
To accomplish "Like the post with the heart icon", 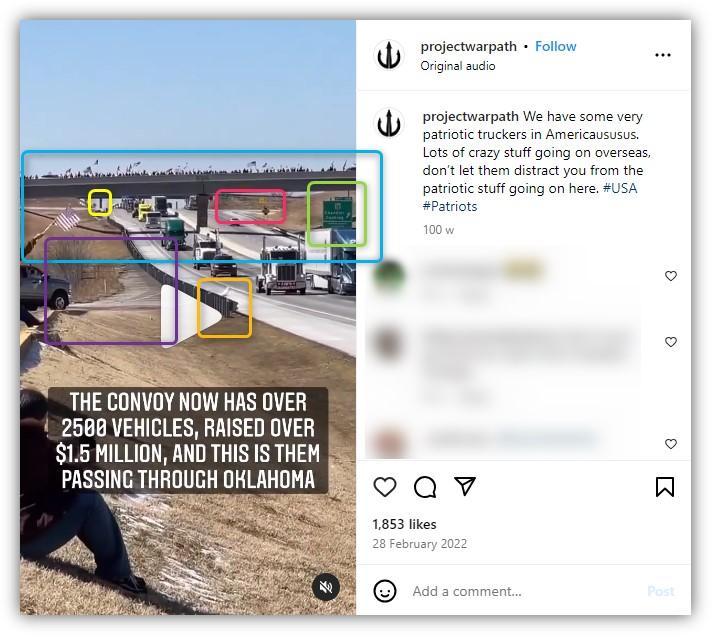I will [385, 487].
